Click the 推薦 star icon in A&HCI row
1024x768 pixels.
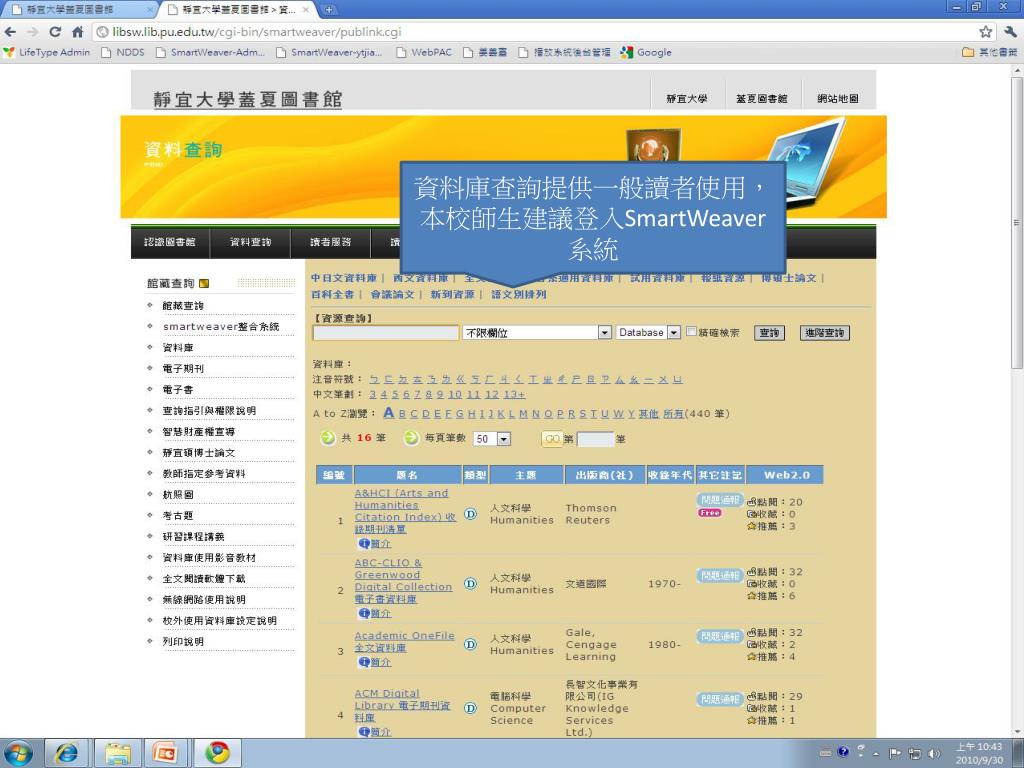(751, 526)
